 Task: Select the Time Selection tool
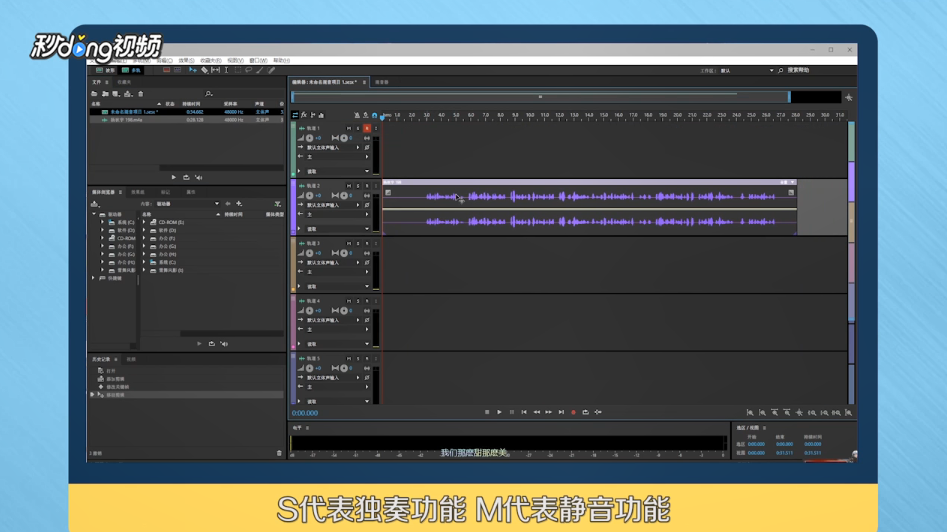pos(226,70)
